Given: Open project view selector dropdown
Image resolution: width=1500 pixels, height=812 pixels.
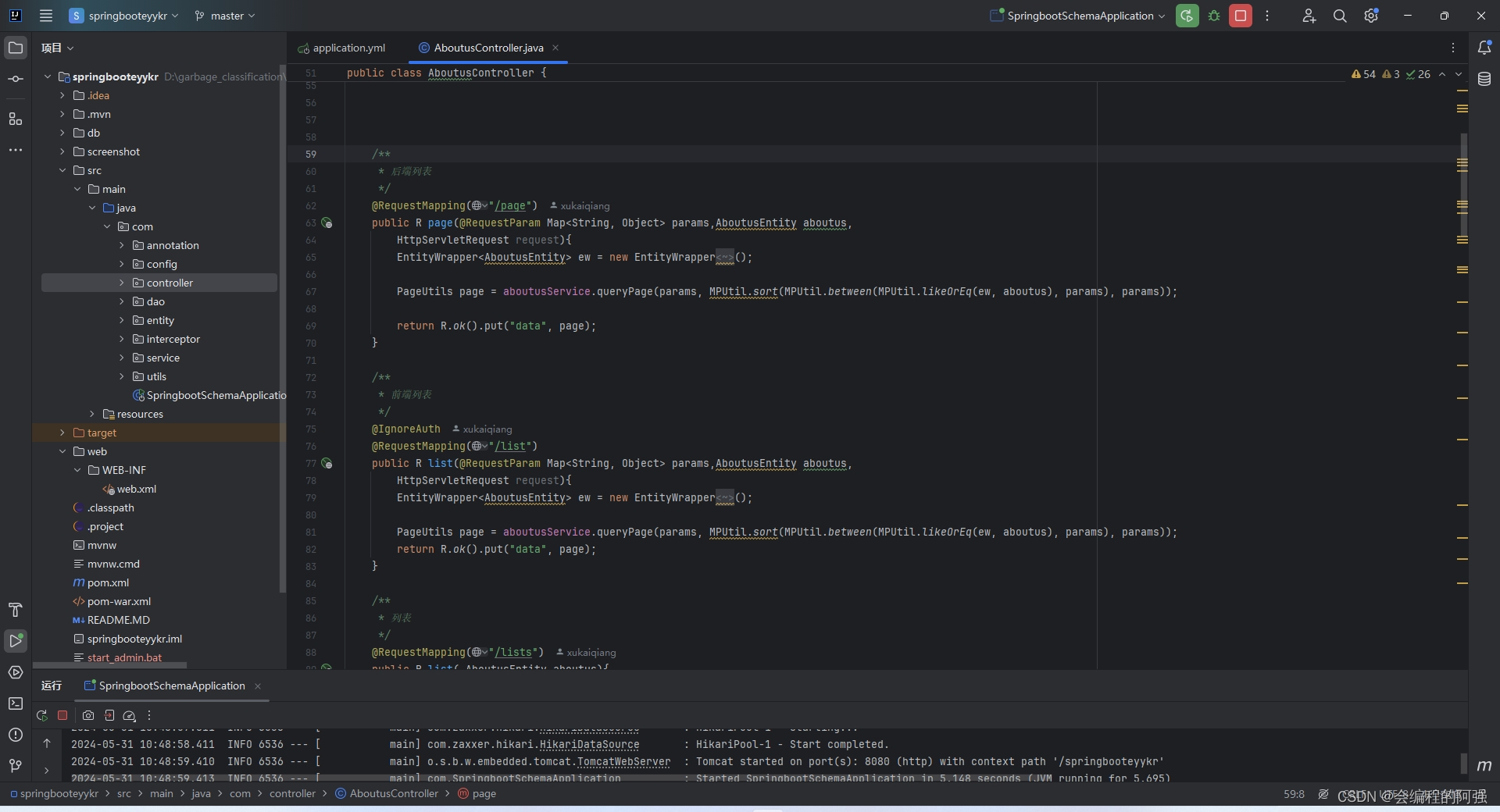Looking at the screenshot, I should click(x=58, y=48).
